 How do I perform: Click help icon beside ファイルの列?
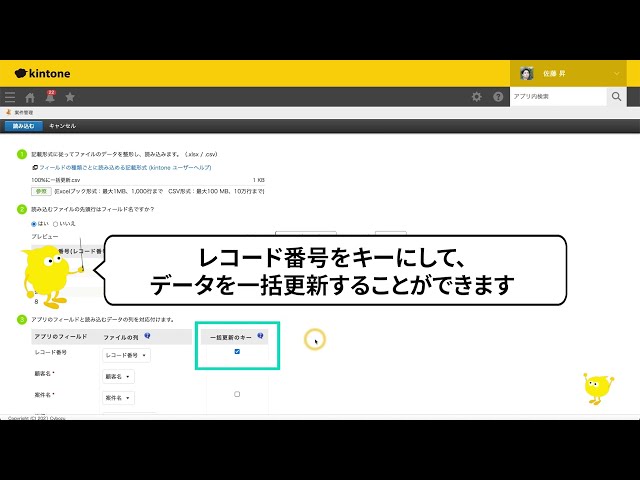point(147,336)
